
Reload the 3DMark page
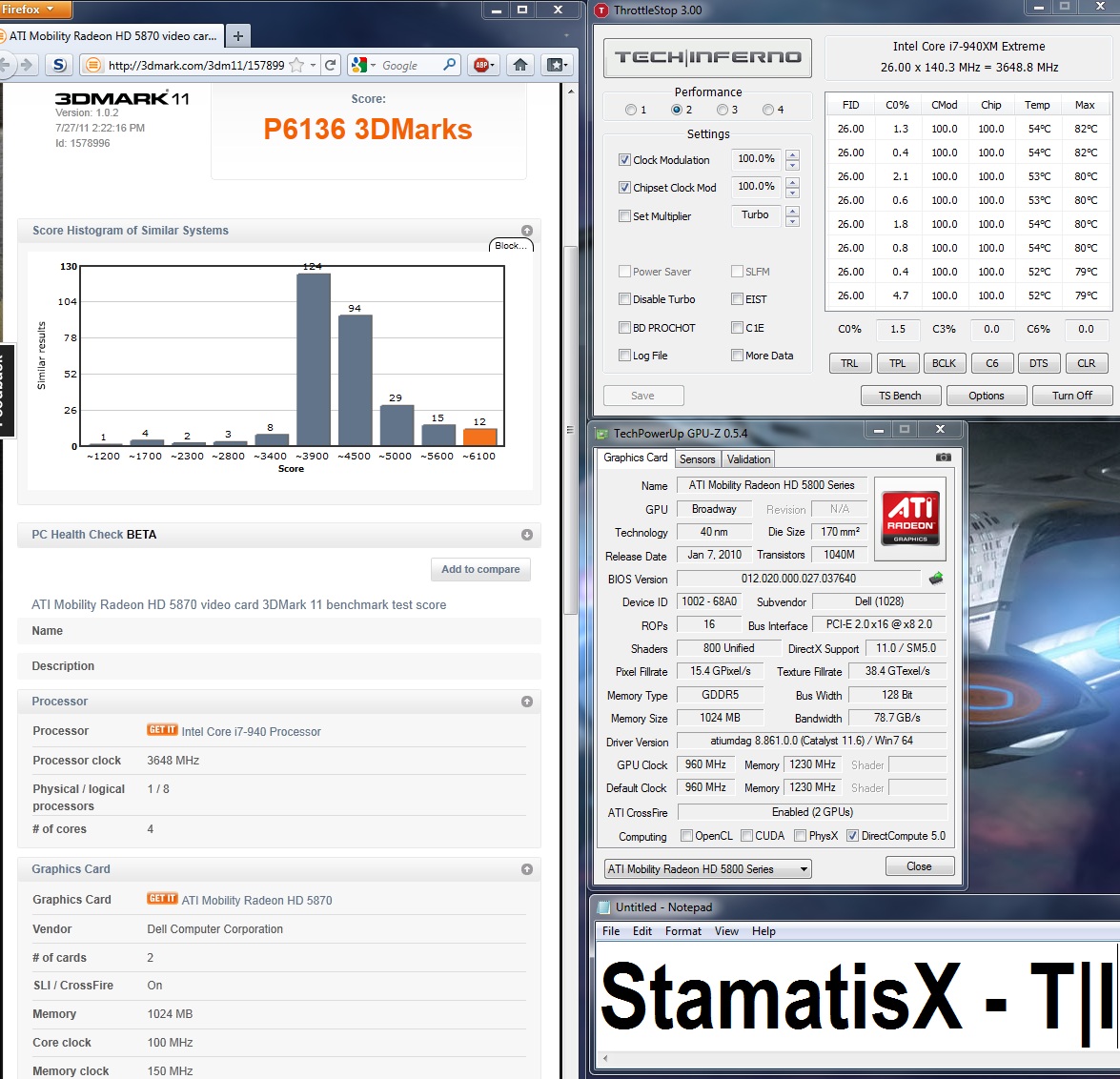(x=330, y=65)
